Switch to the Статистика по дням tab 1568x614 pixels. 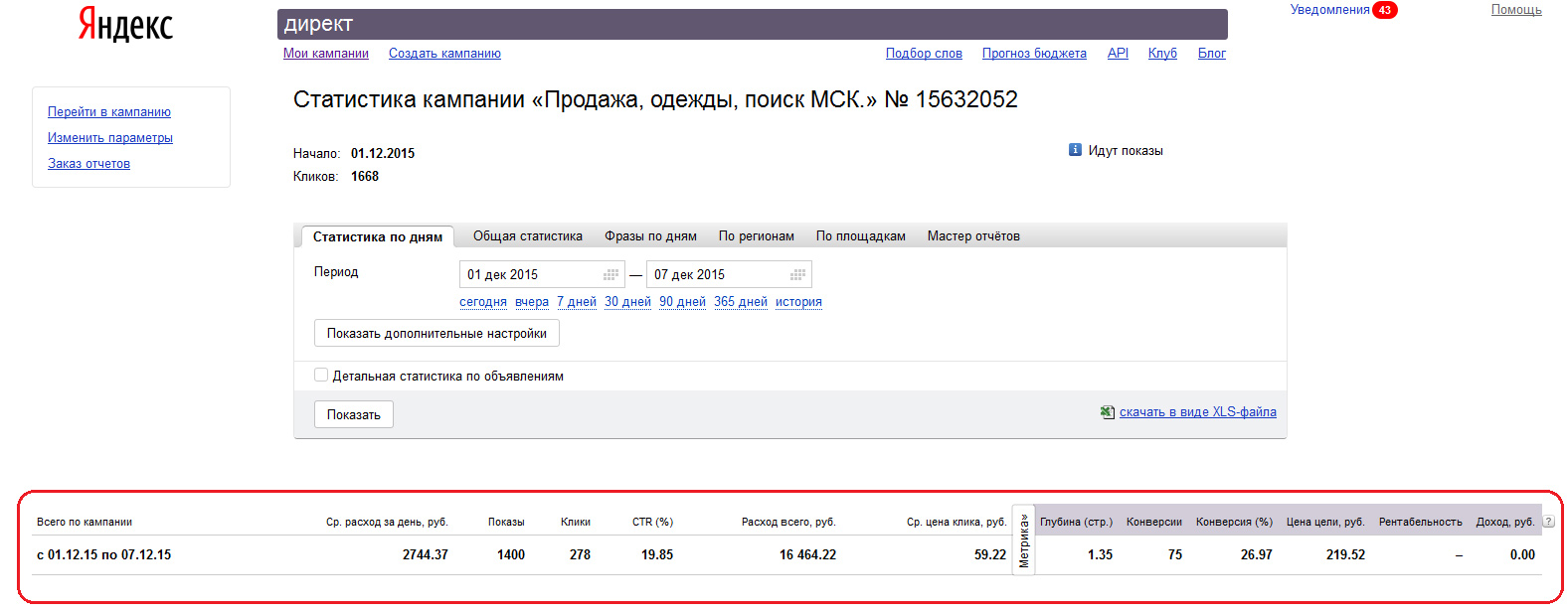[378, 236]
